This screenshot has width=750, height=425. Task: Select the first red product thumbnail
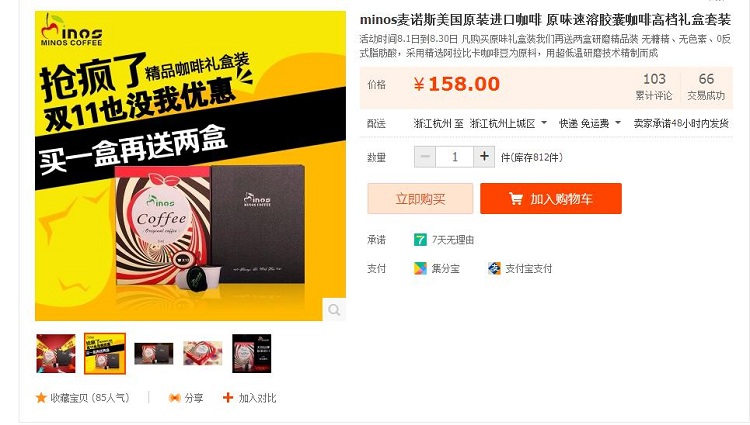pyautogui.click(x=56, y=353)
